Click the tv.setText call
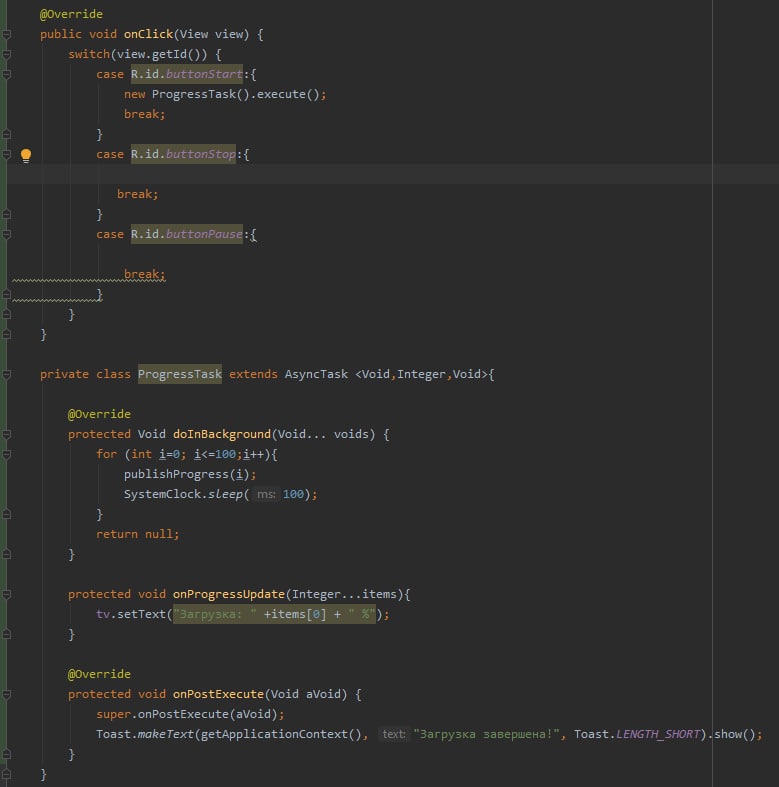This screenshot has height=787, width=779. coord(242,614)
